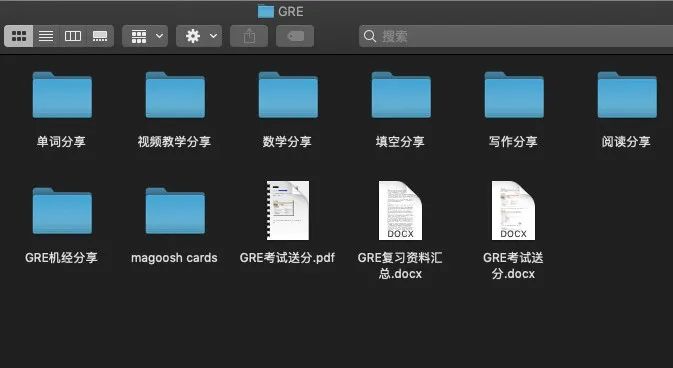
Task: Switch to gallery view mode
Action: (100, 36)
